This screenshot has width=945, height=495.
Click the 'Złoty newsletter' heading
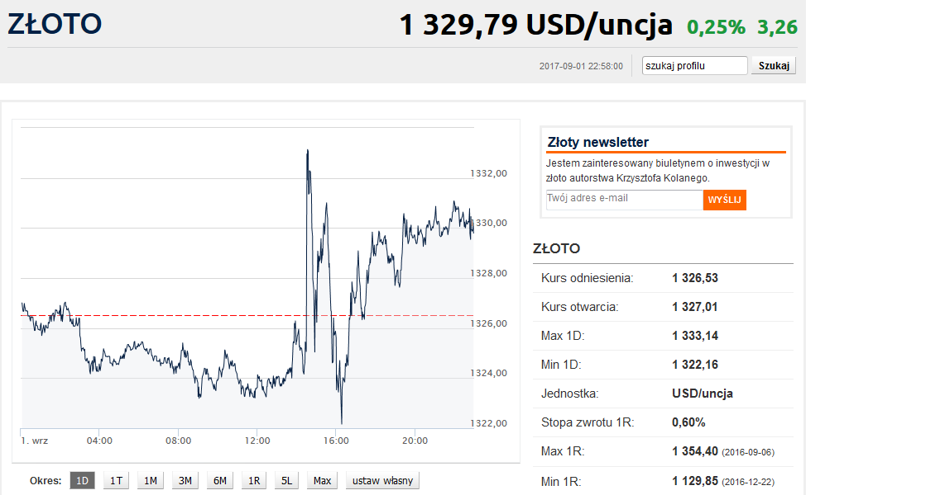click(598, 142)
